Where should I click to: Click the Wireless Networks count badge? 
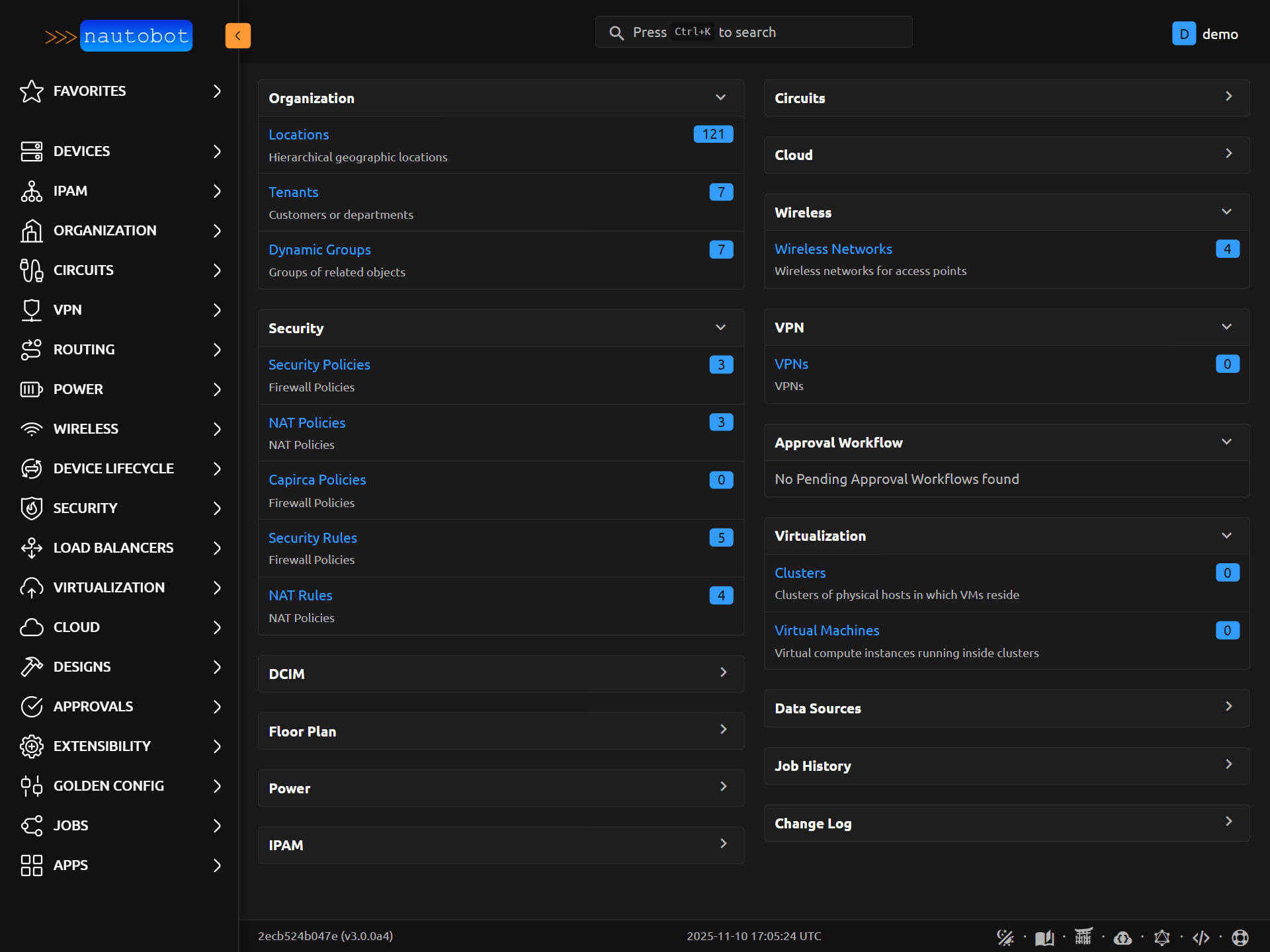(x=1227, y=249)
